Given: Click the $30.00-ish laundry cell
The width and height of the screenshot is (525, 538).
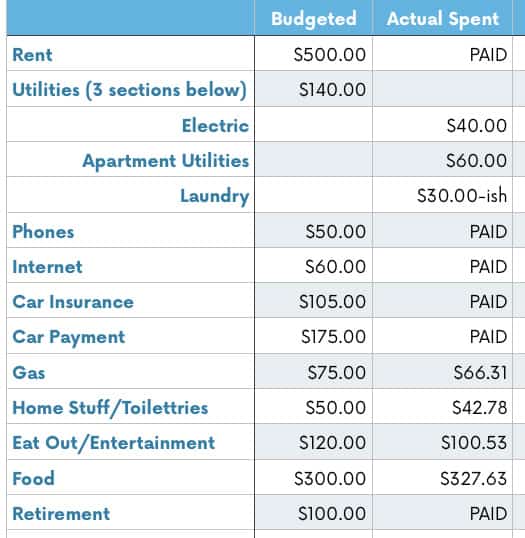Looking at the screenshot, I should tap(443, 195).
